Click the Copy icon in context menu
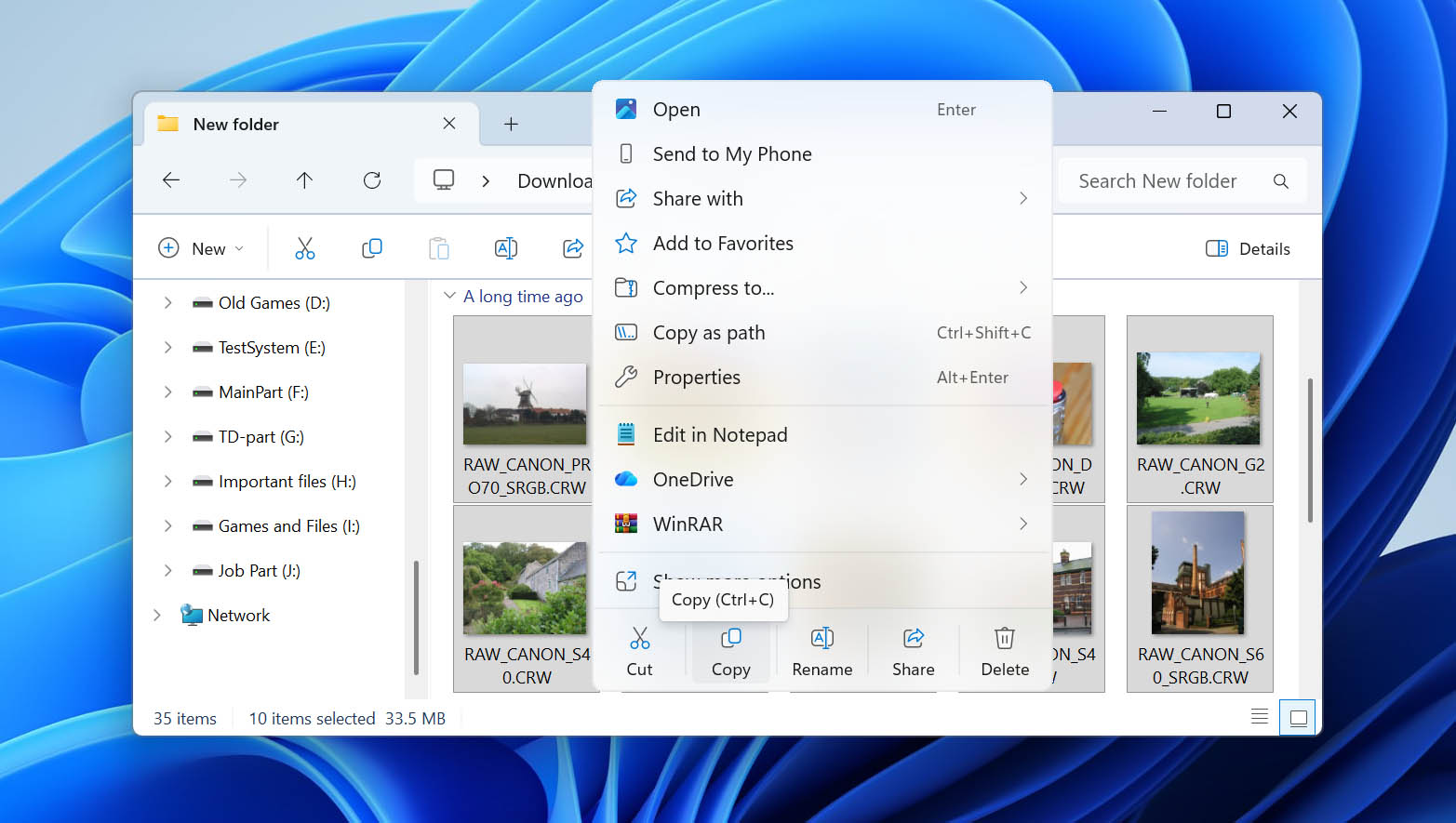Image resolution: width=1456 pixels, height=823 pixels. pyautogui.click(x=731, y=638)
